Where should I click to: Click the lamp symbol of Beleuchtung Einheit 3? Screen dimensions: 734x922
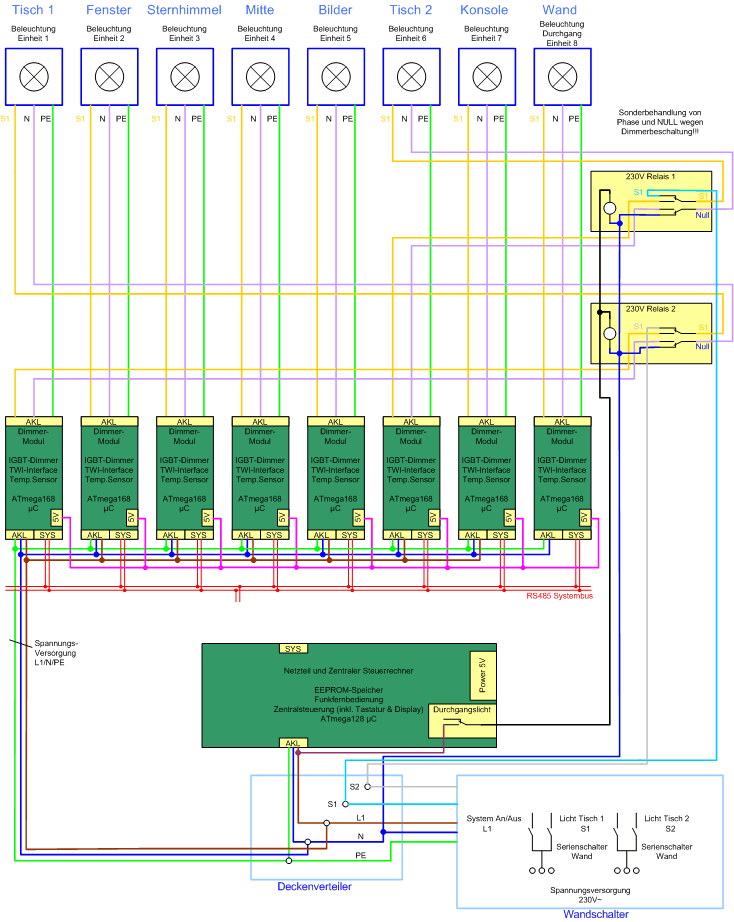(185, 76)
